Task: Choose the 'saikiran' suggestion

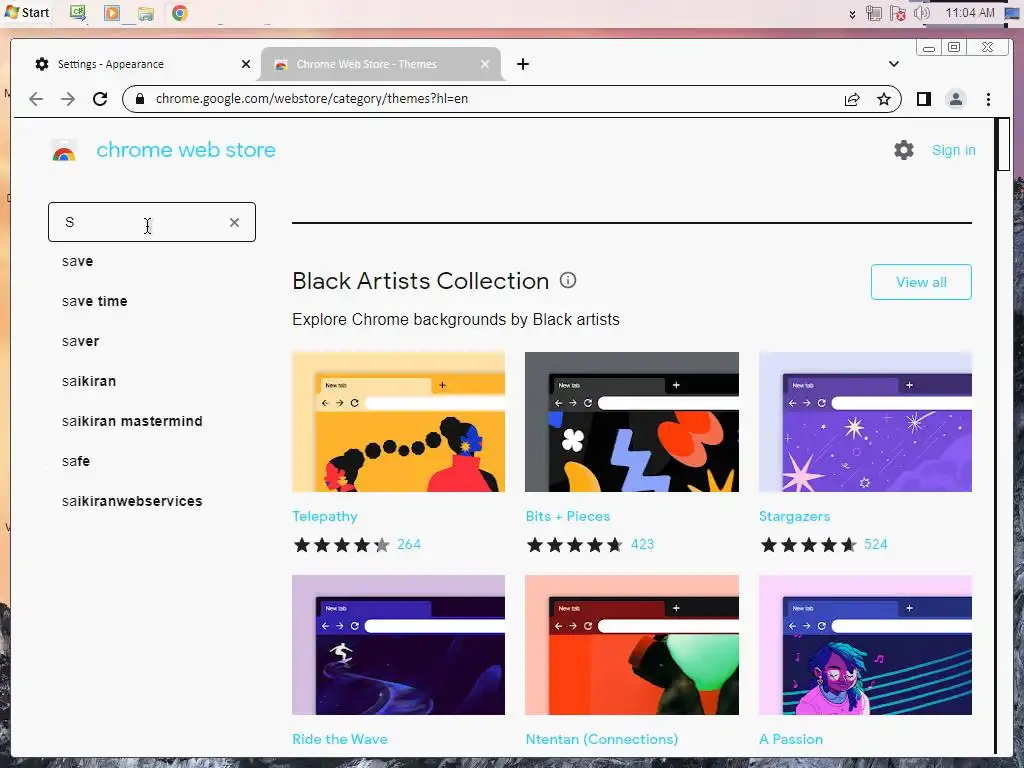Action: click(89, 381)
